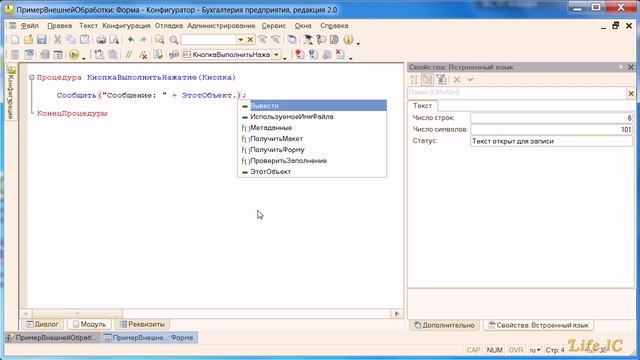Undo with the green left arrow

tap(131, 40)
